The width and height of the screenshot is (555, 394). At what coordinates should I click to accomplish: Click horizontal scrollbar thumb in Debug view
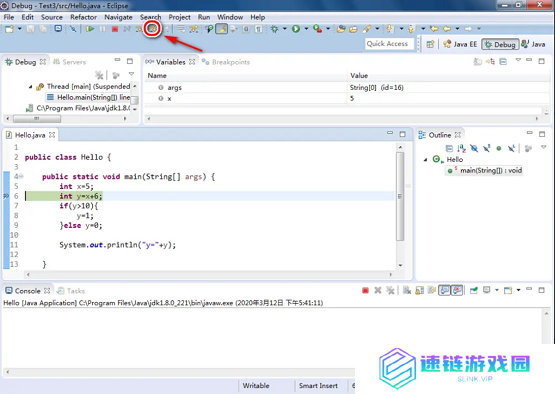[x=37, y=119]
